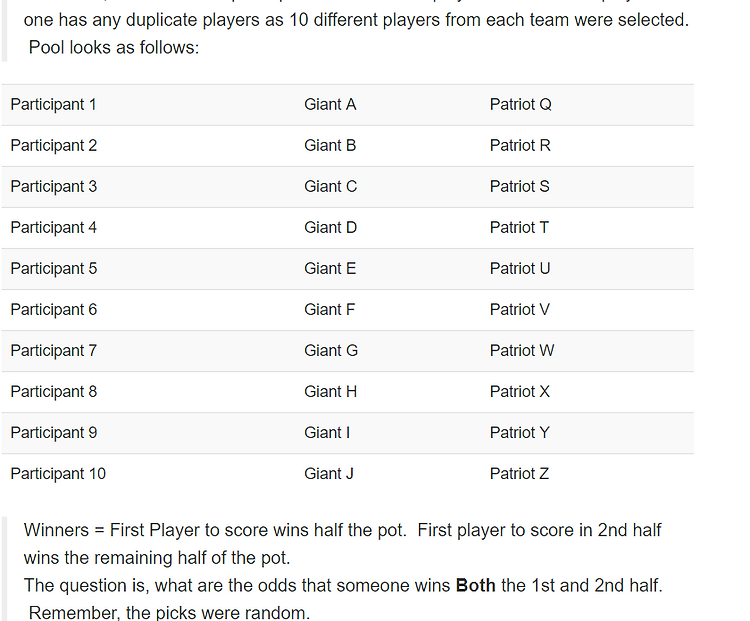
Task: Click the Patriot T table cell
Action: (587, 228)
